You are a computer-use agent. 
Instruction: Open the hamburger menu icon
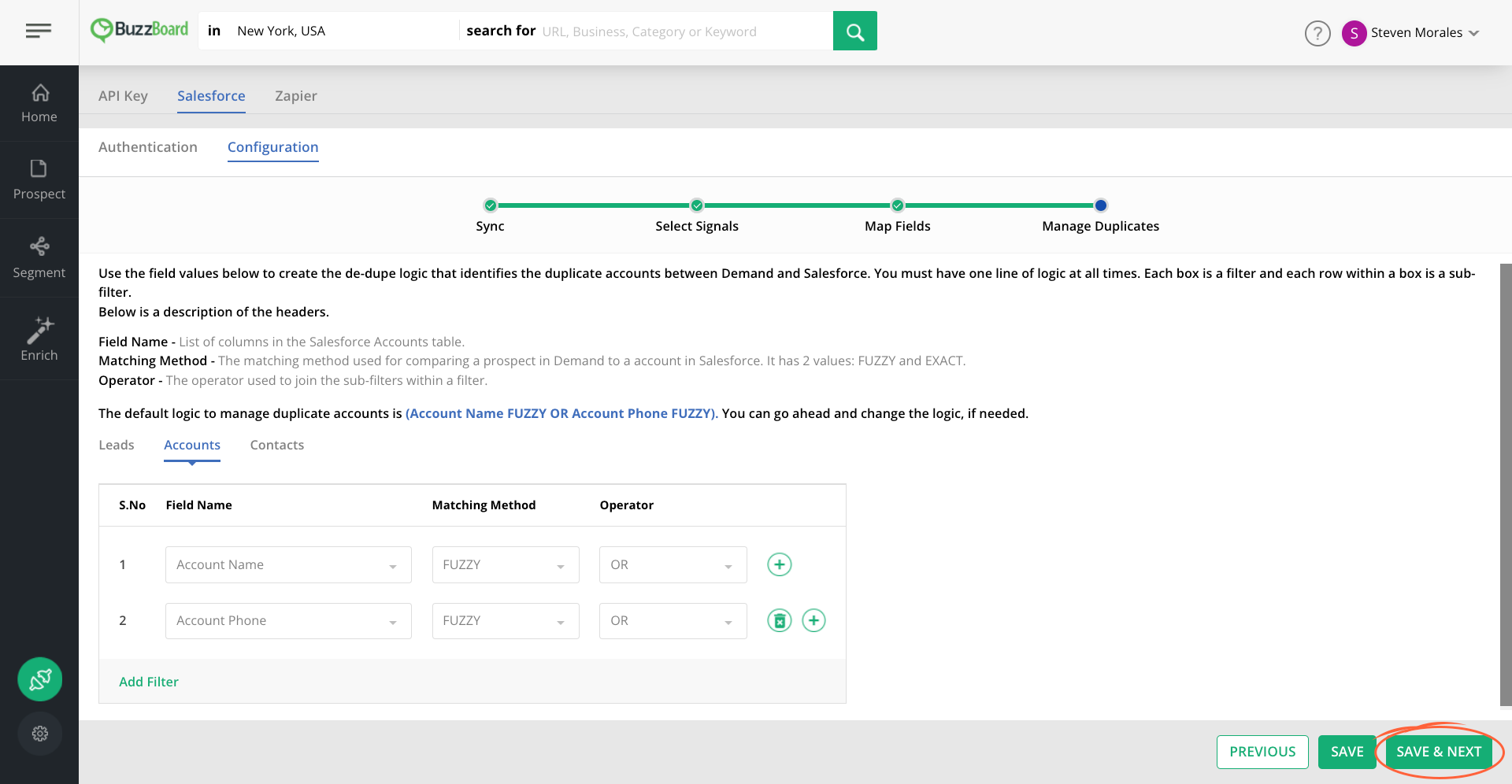[39, 31]
